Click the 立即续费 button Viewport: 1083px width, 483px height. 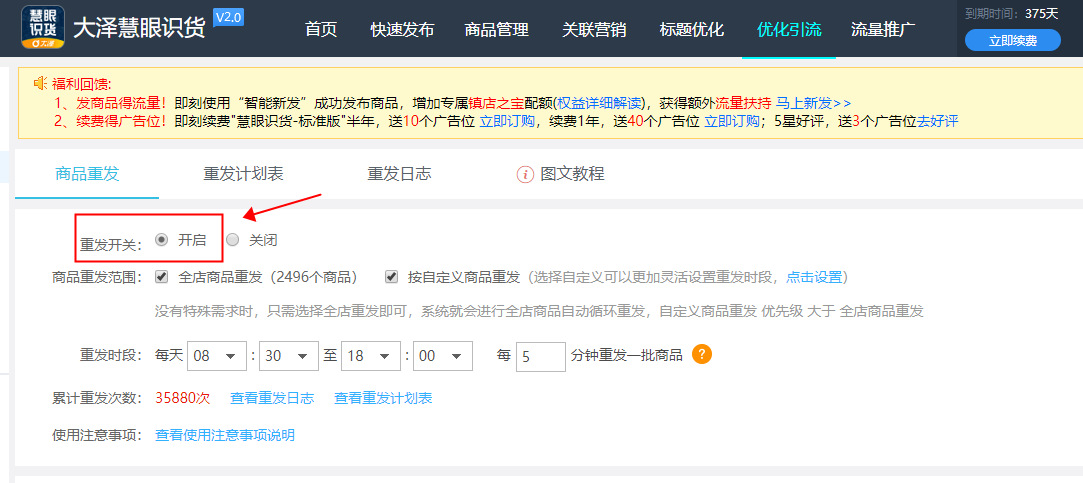point(1013,41)
